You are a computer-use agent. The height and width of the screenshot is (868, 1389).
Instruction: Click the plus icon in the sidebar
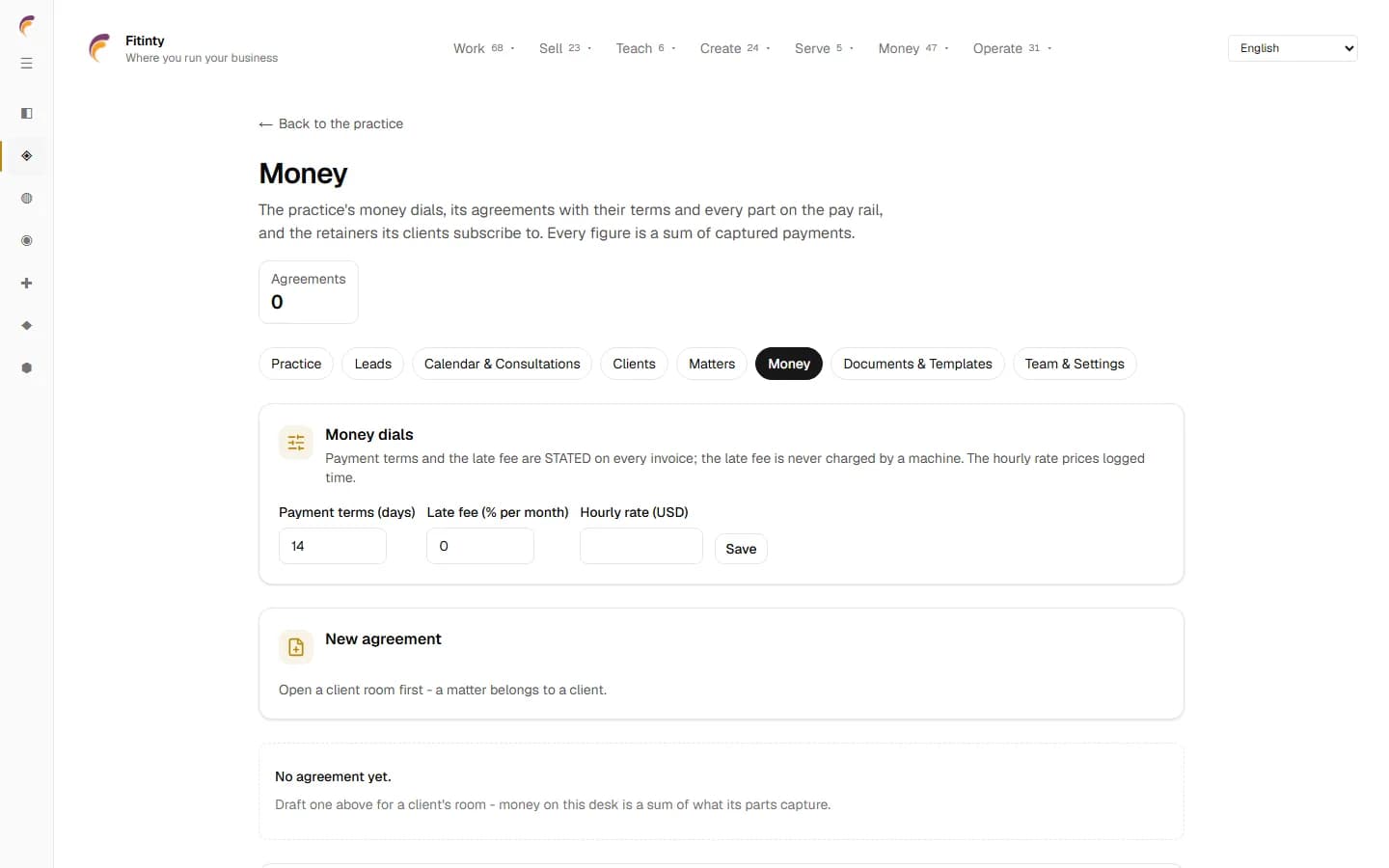point(27,284)
